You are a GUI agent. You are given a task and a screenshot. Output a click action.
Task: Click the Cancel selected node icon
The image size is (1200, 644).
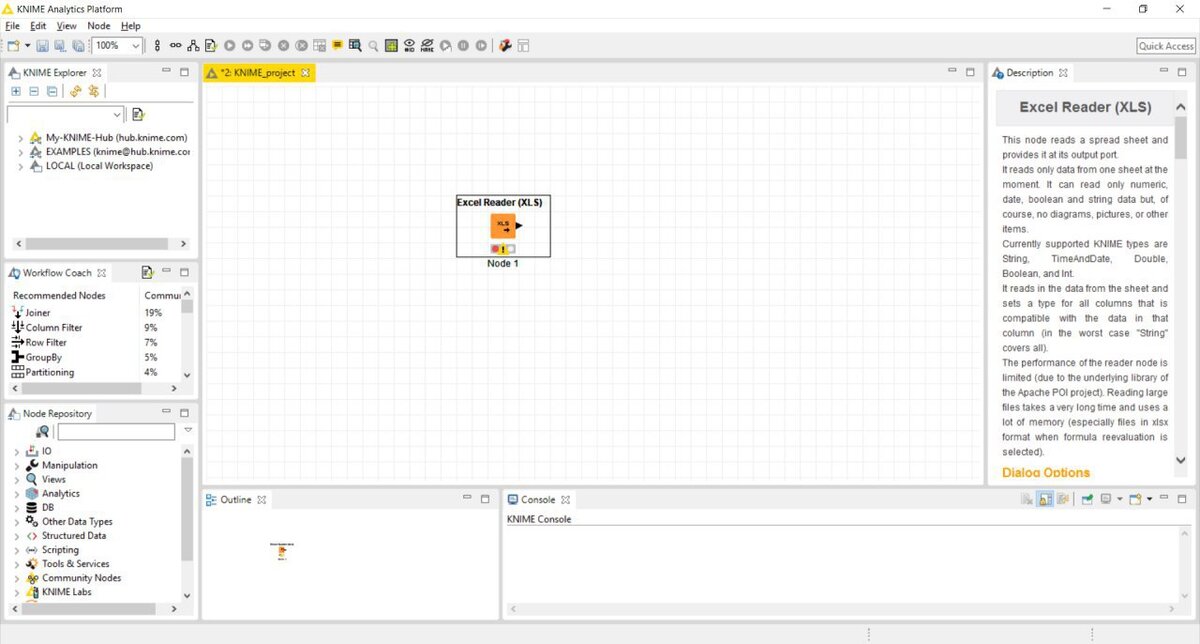(x=283, y=45)
